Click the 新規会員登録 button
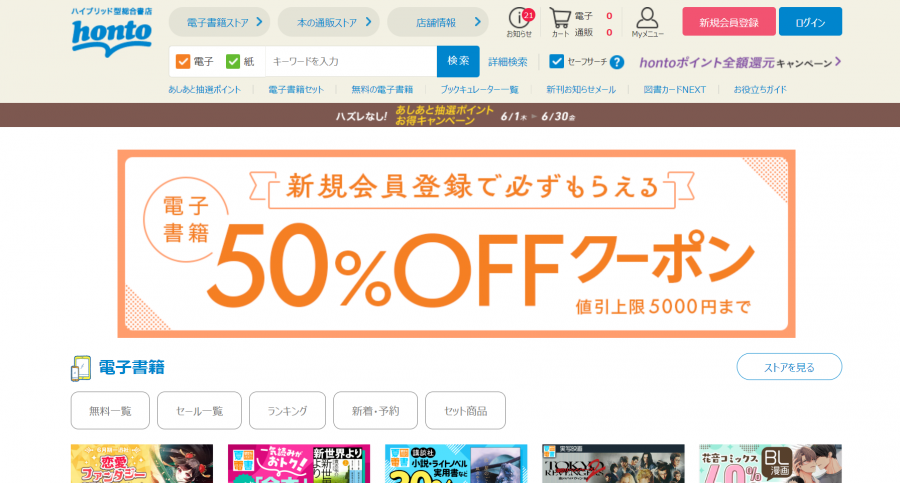The image size is (900, 483). (x=729, y=22)
